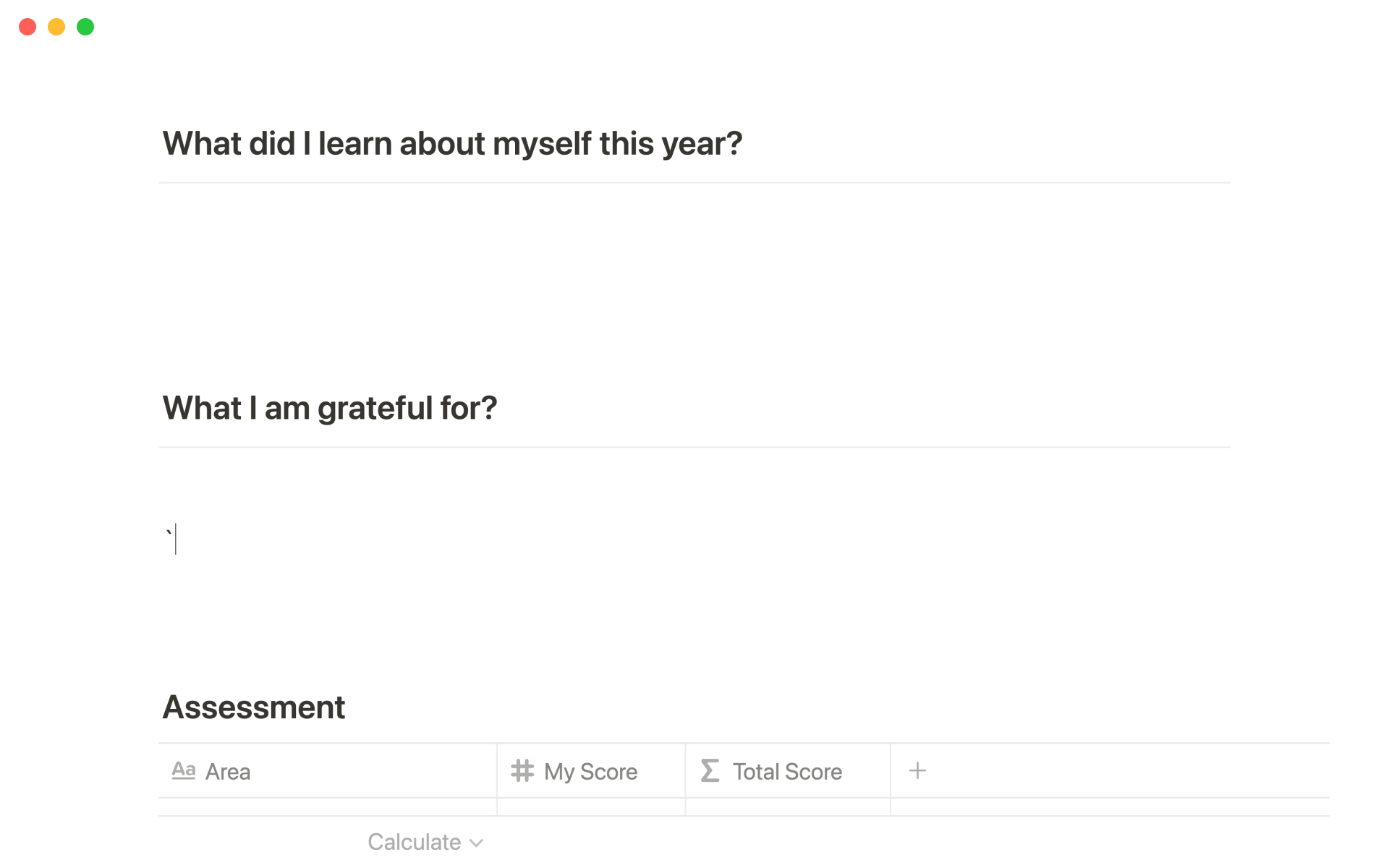
Task: Click the sigma formula icon beside Total Score
Action: pos(710,771)
